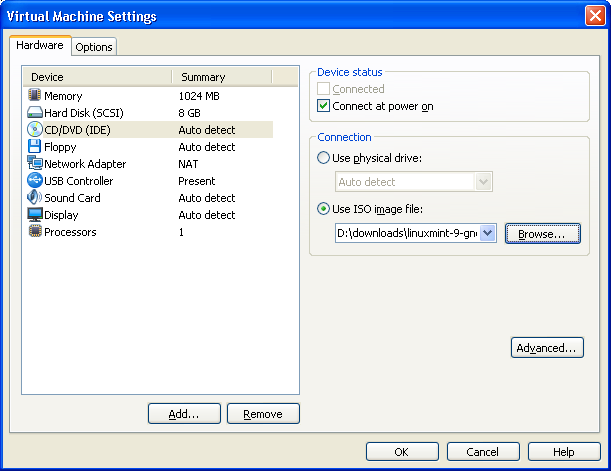Expand the ISO image path dropdown arrow

[487, 233]
